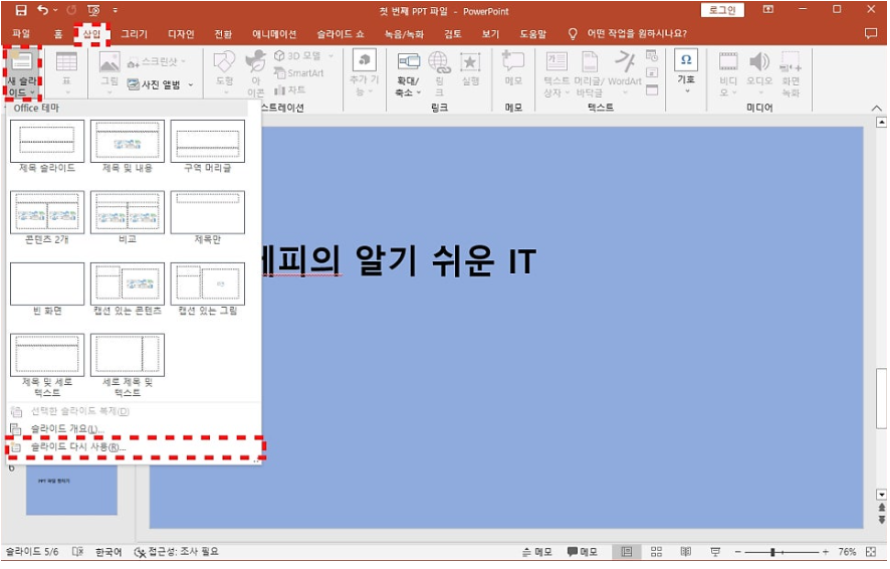Toggle the notes pane 메모 button
Screen dimensions: 890x569
pos(536,551)
